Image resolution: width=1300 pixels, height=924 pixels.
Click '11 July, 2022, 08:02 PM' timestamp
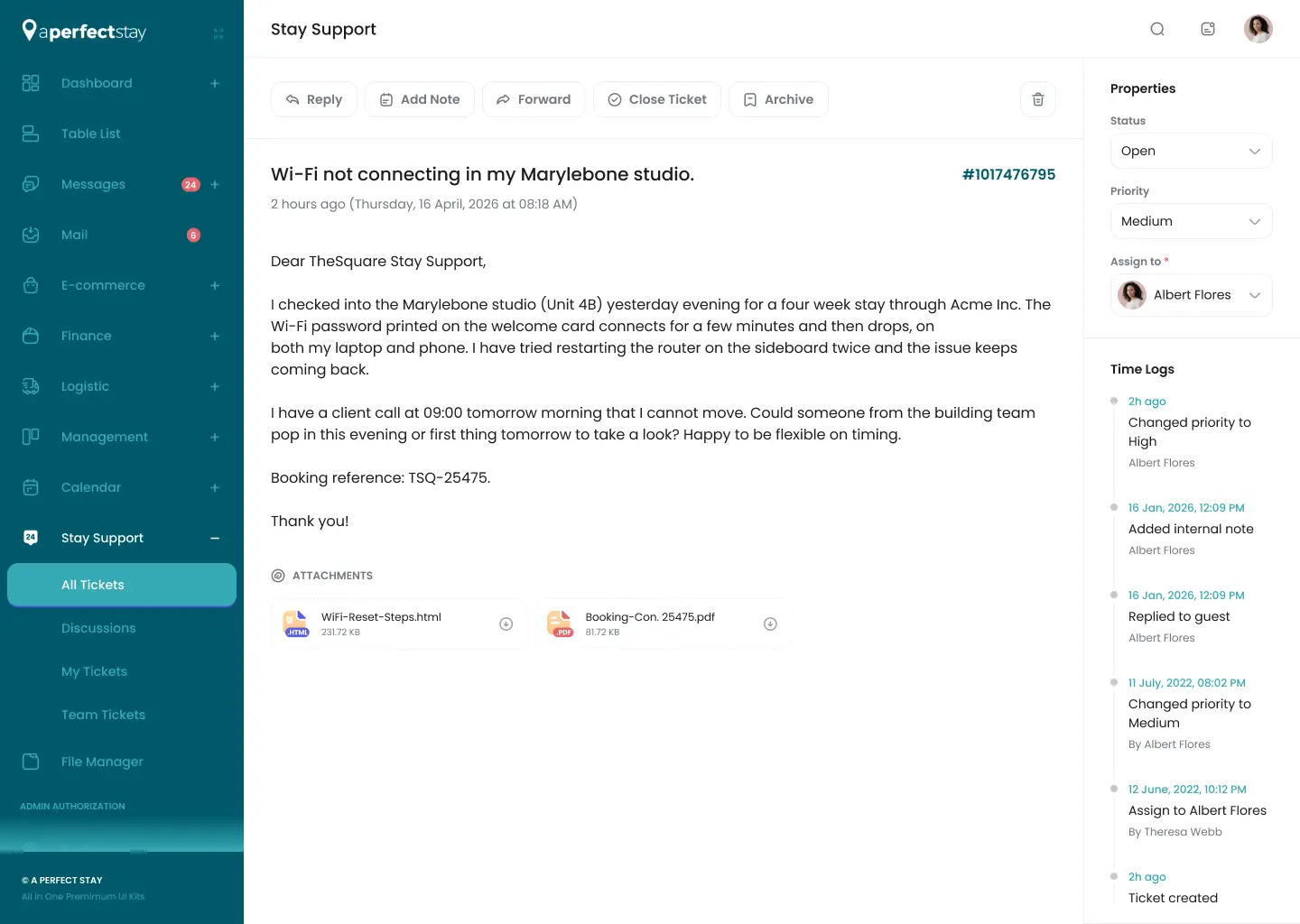pos(1186,683)
